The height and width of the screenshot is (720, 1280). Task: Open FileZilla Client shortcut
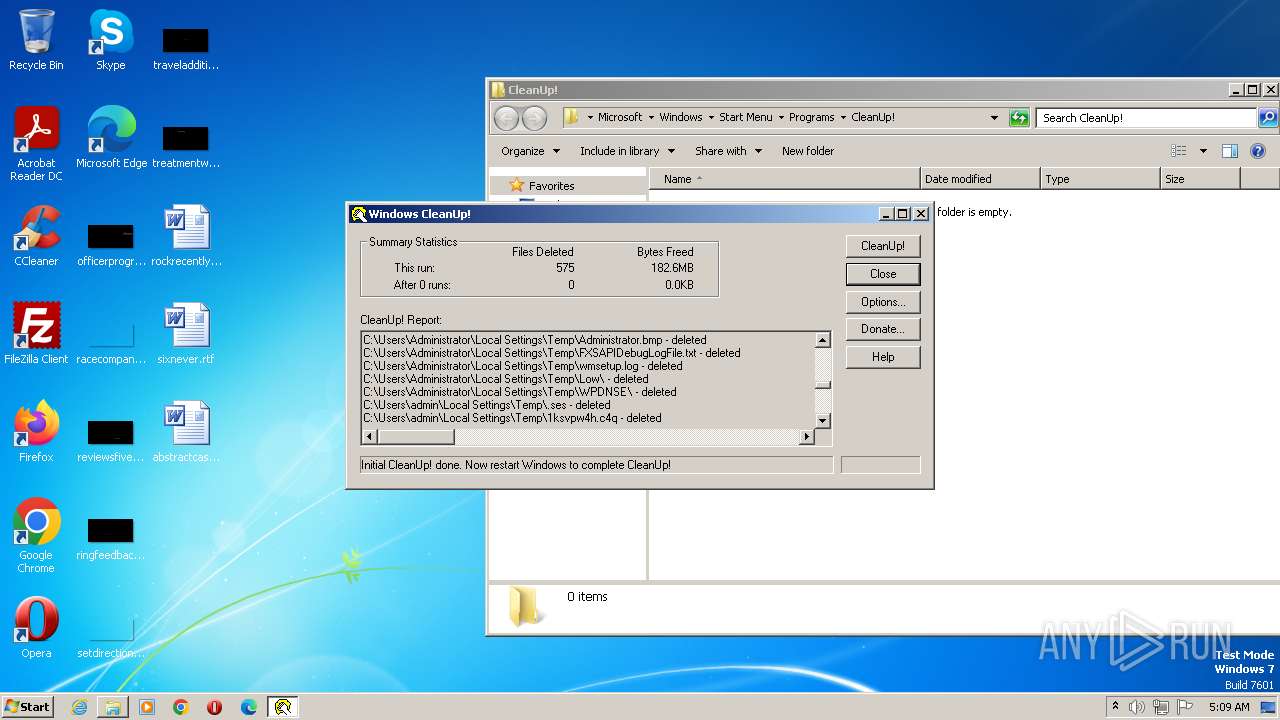tap(36, 334)
